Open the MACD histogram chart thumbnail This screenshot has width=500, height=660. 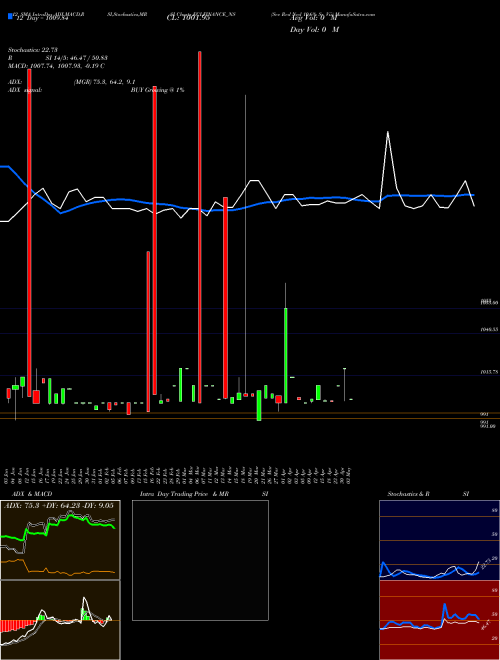point(60,620)
